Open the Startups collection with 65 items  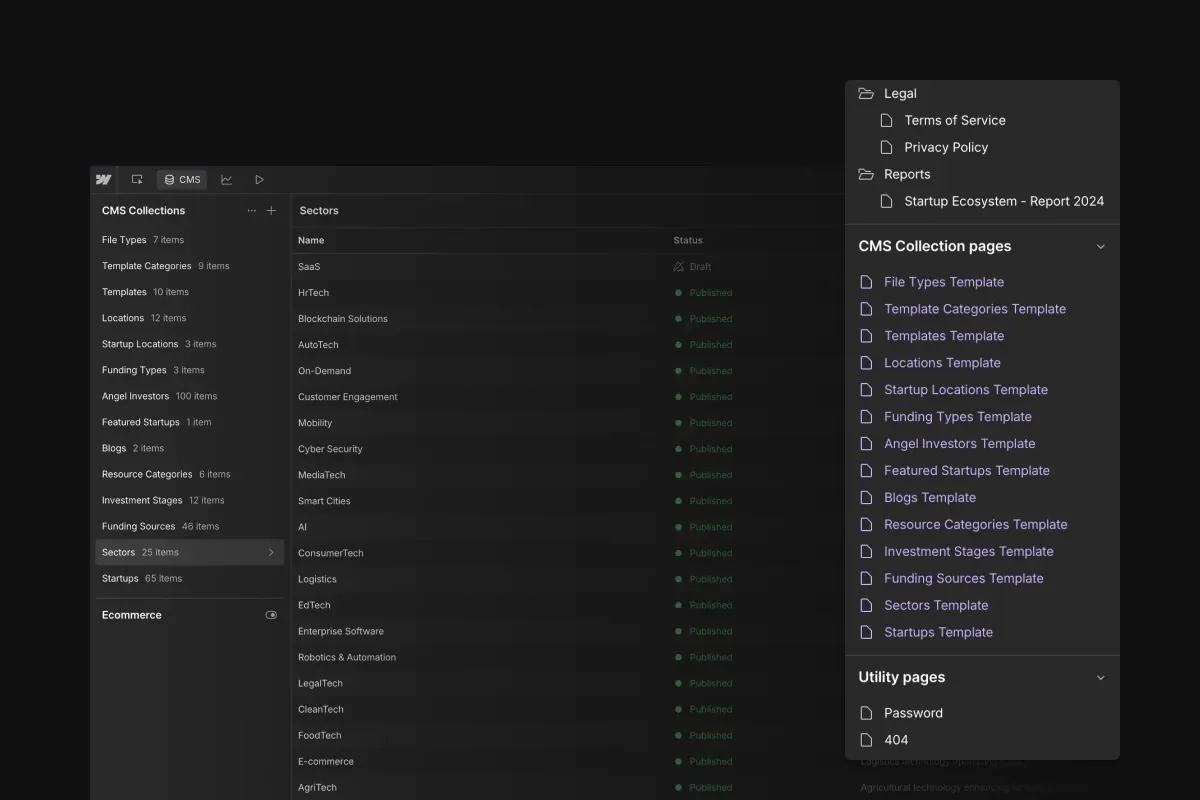189,578
